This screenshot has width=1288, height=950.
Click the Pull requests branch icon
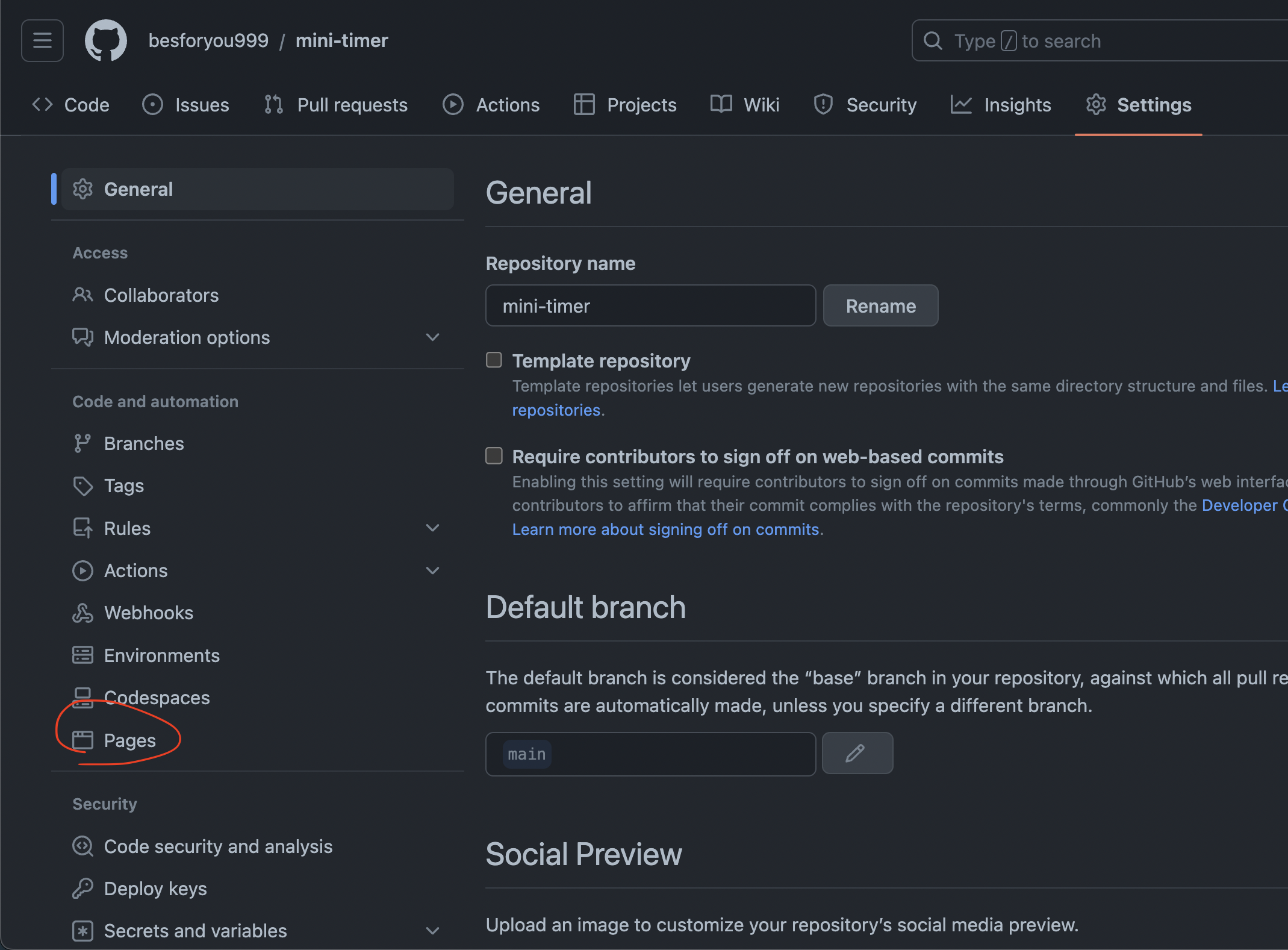pos(273,105)
